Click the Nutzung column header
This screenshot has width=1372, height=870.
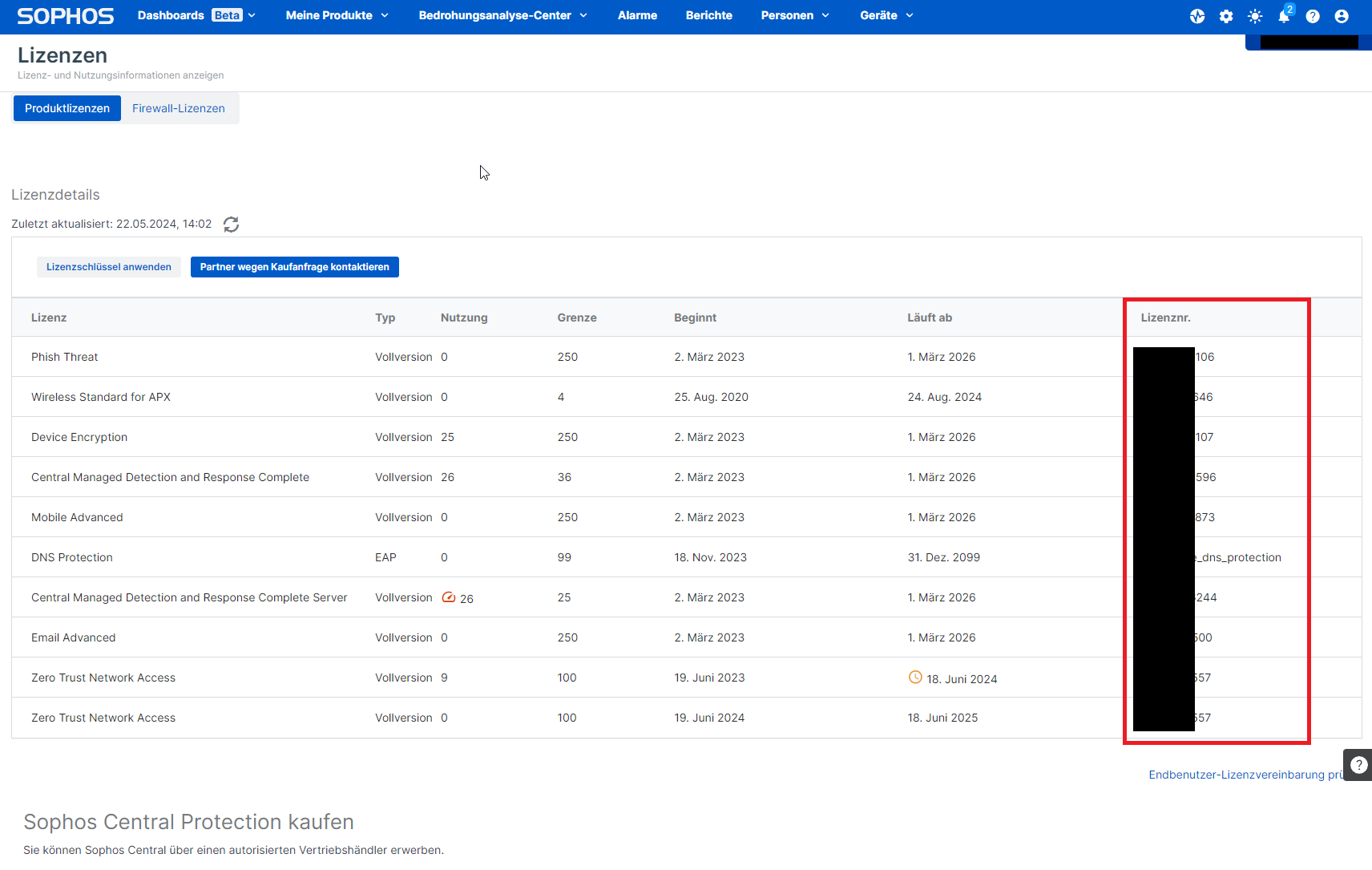click(464, 318)
